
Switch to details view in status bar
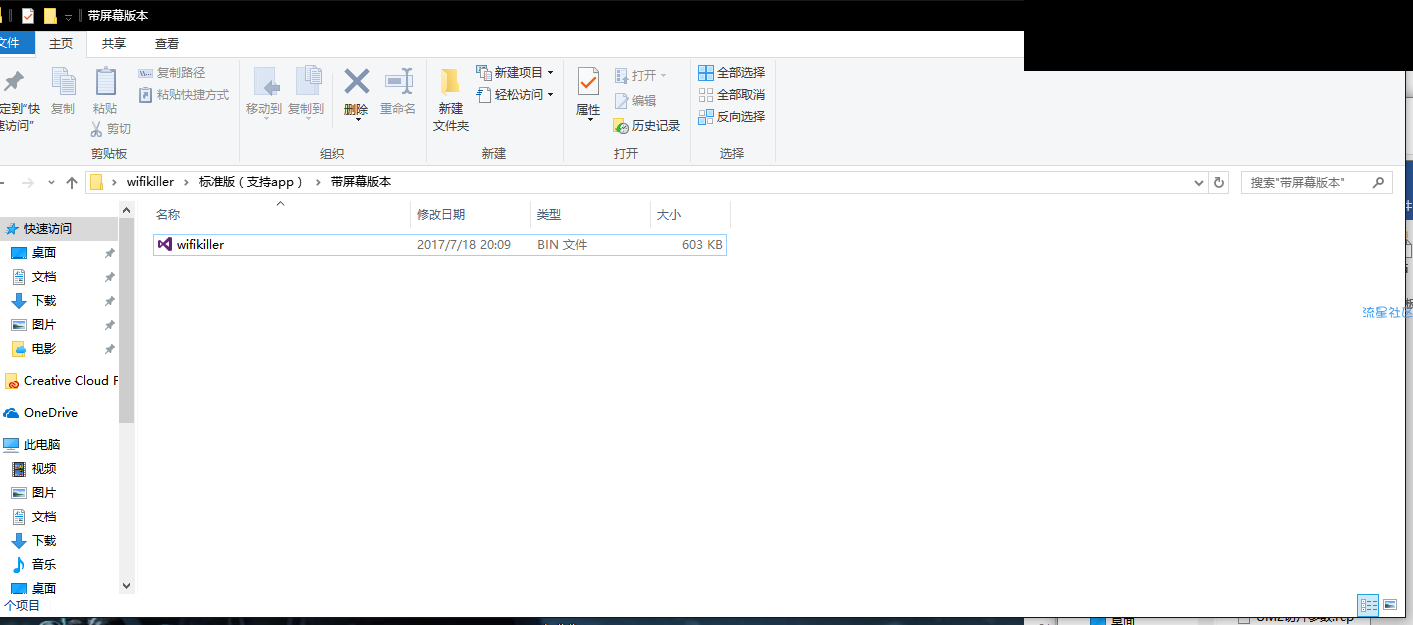tap(1368, 605)
